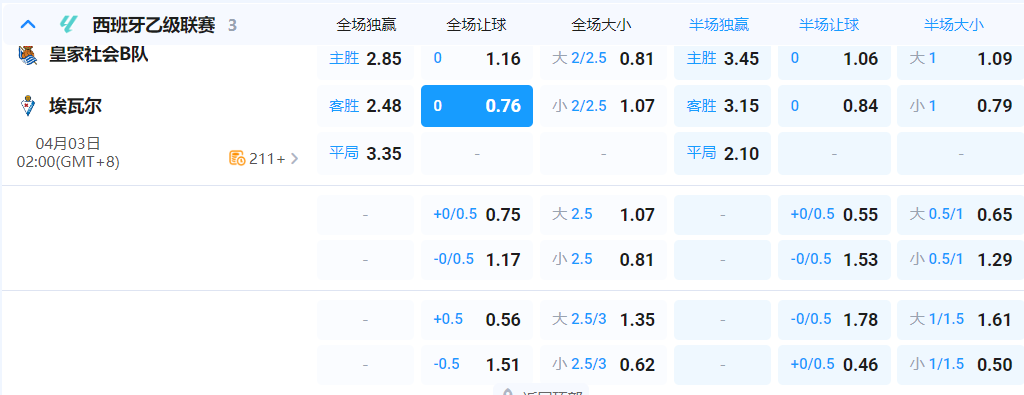Click the 半场让球 column header

pyautogui.click(x=829, y=25)
